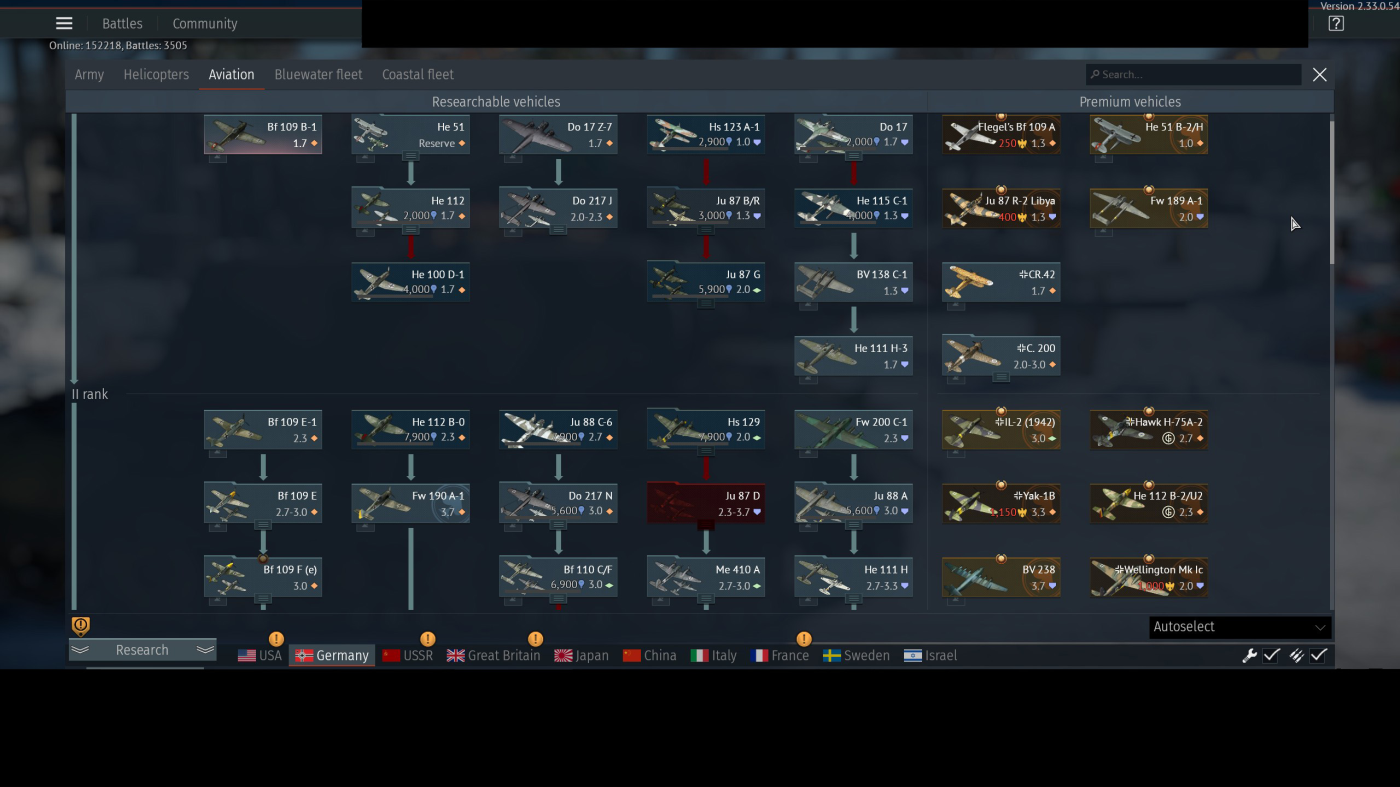Click the wrench icon near the bottom checkboxes
The image size is (1400, 787).
pos(1249,655)
